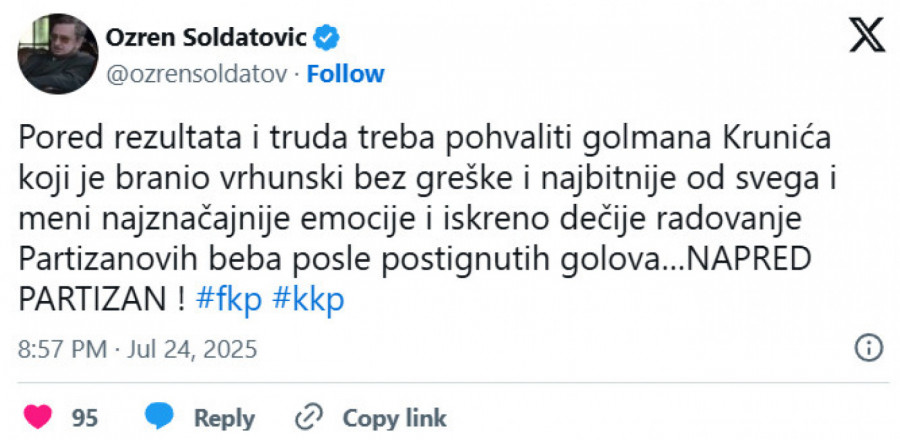
Task: Click the reply speech bubble icon
Action: pyautogui.click(x=160, y=417)
